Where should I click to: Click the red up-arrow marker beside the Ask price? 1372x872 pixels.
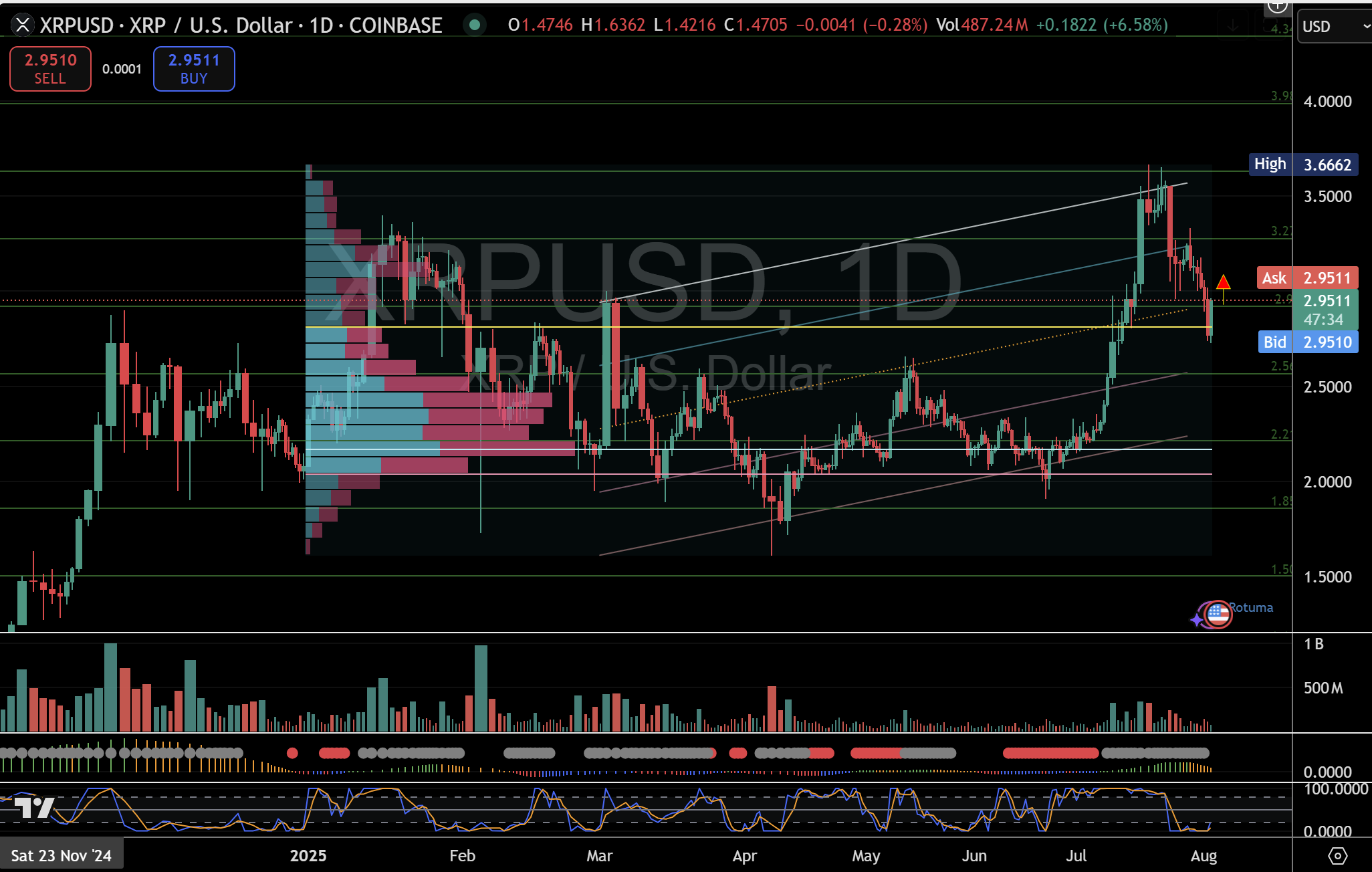[1224, 283]
